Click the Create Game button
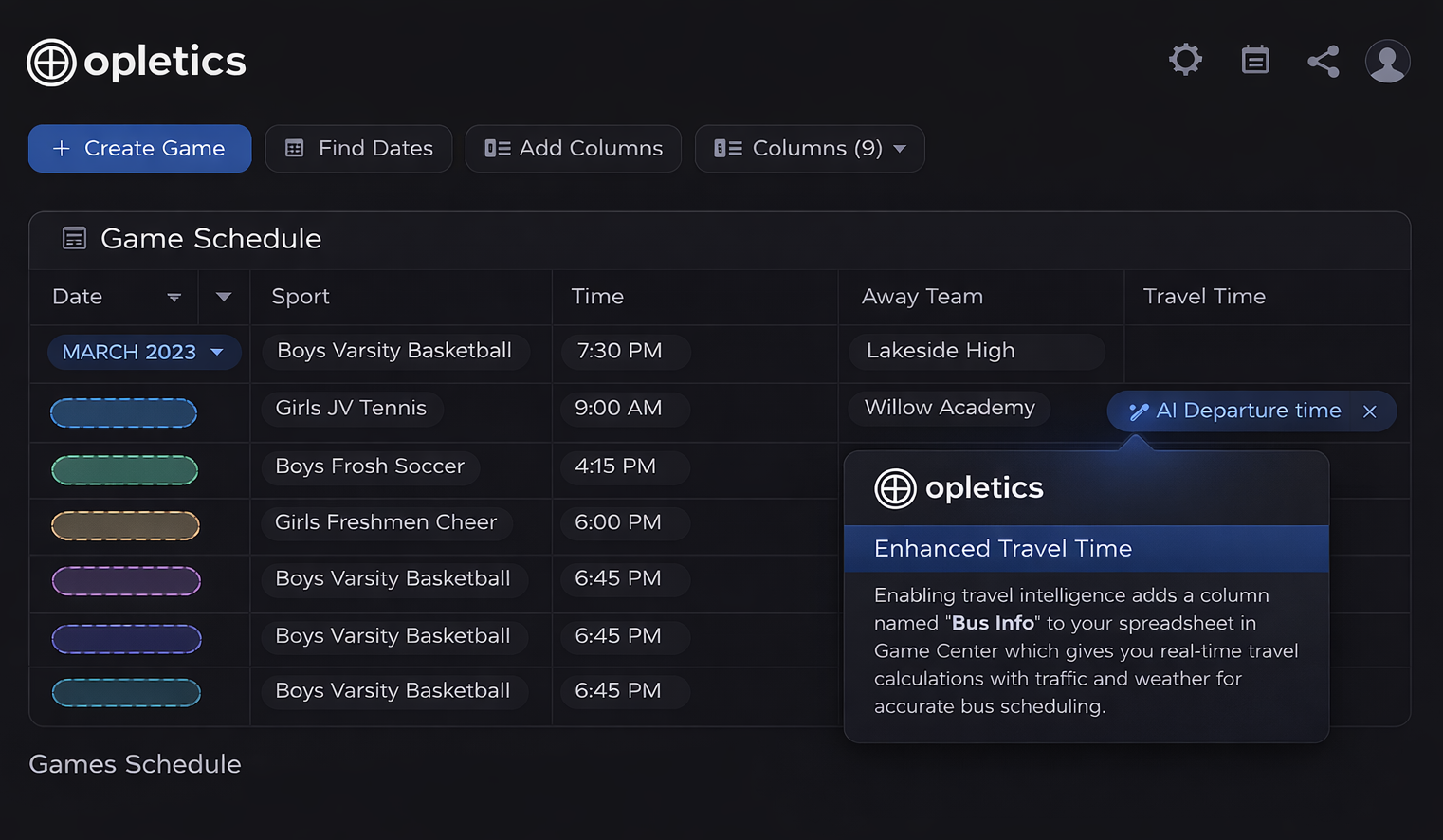 tap(139, 149)
